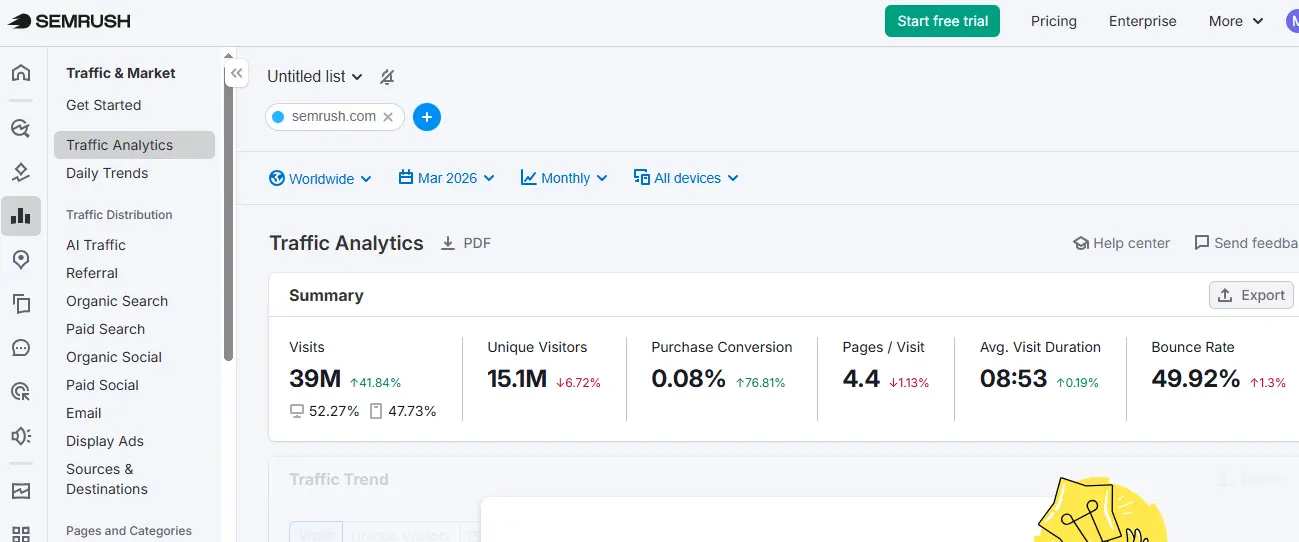Screen dimensions: 1299x542
Task: Open the Display Ads report
Action: [x=105, y=441]
